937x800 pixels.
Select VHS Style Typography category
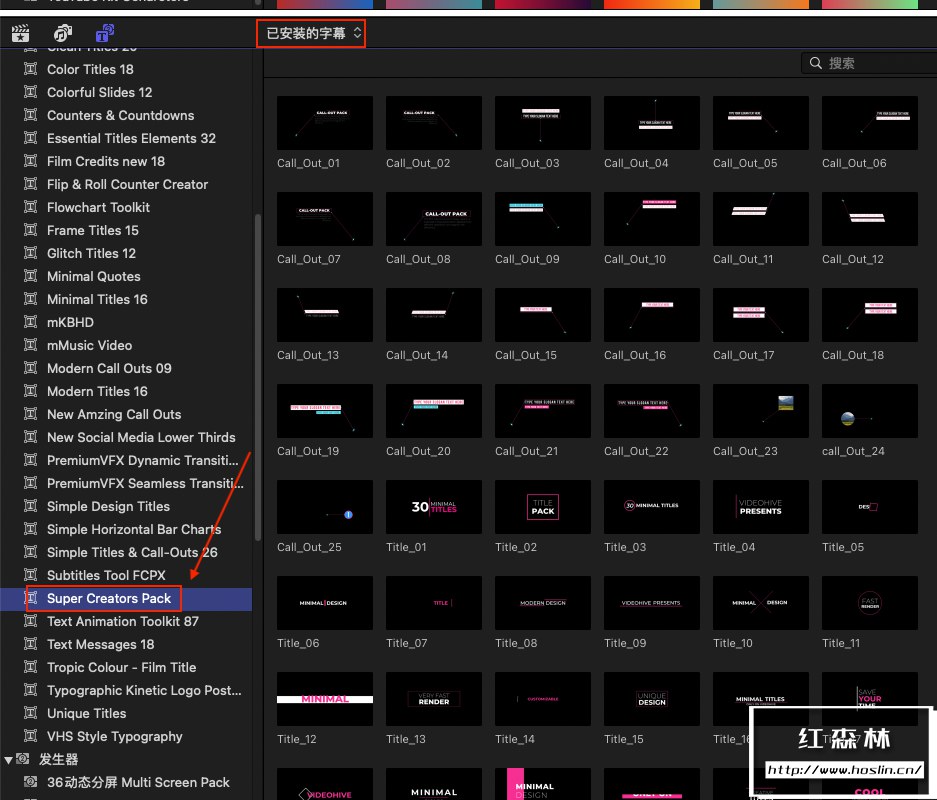click(114, 737)
